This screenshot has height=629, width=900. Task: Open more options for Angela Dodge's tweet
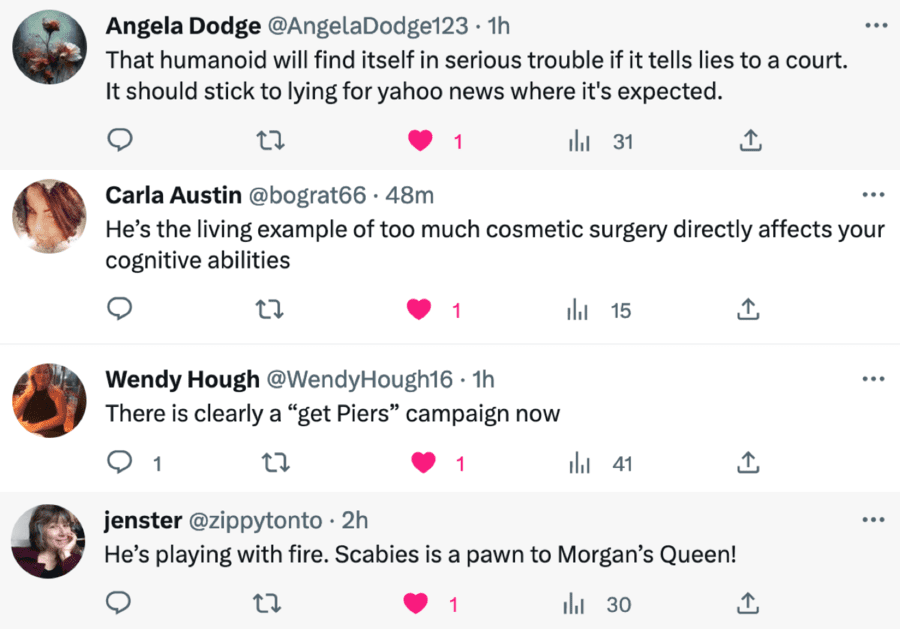point(873,24)
